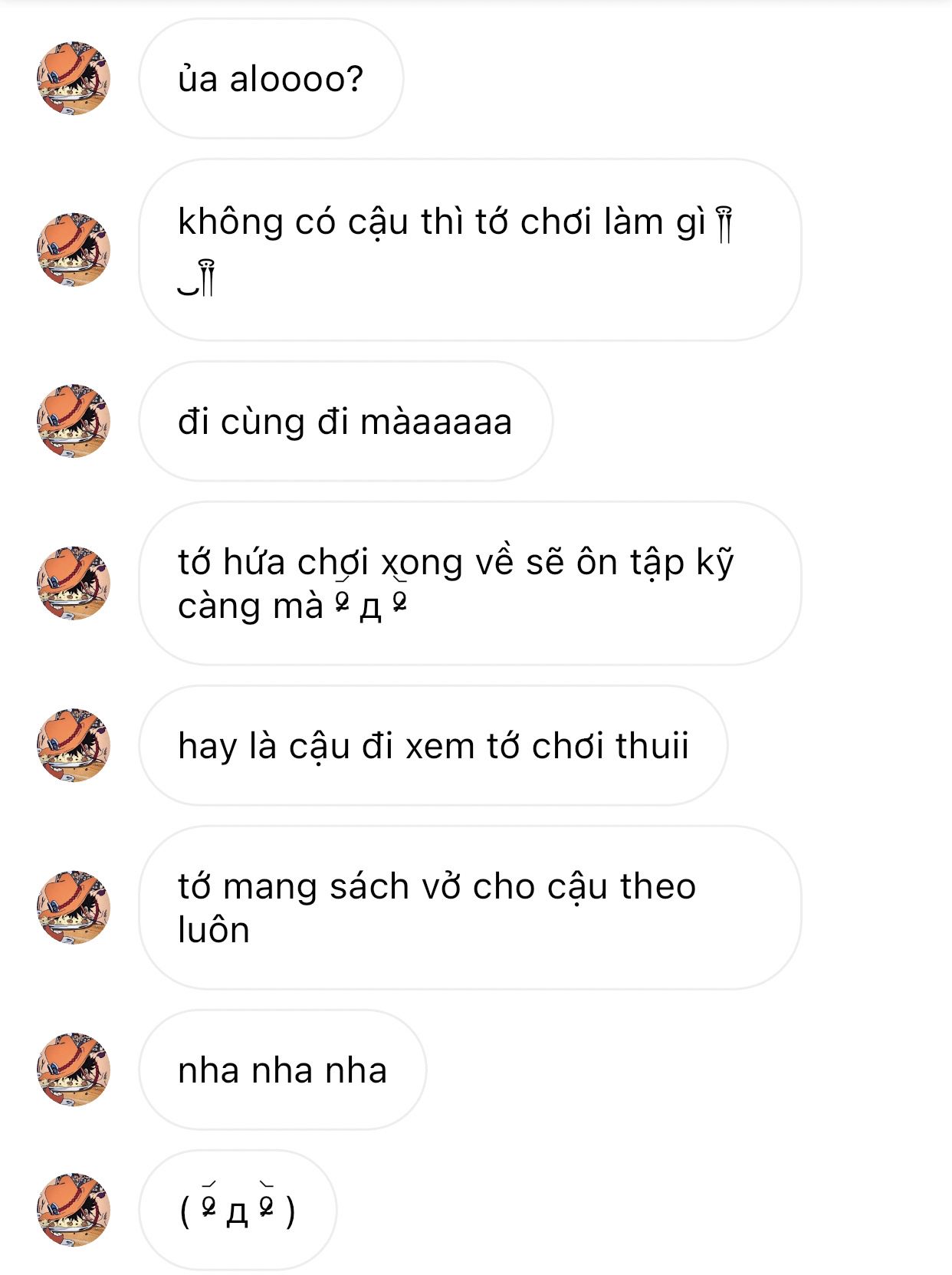
Task: Open avatar next to "tớ hứa chơi xong" message
Action: tap(74, 583)
